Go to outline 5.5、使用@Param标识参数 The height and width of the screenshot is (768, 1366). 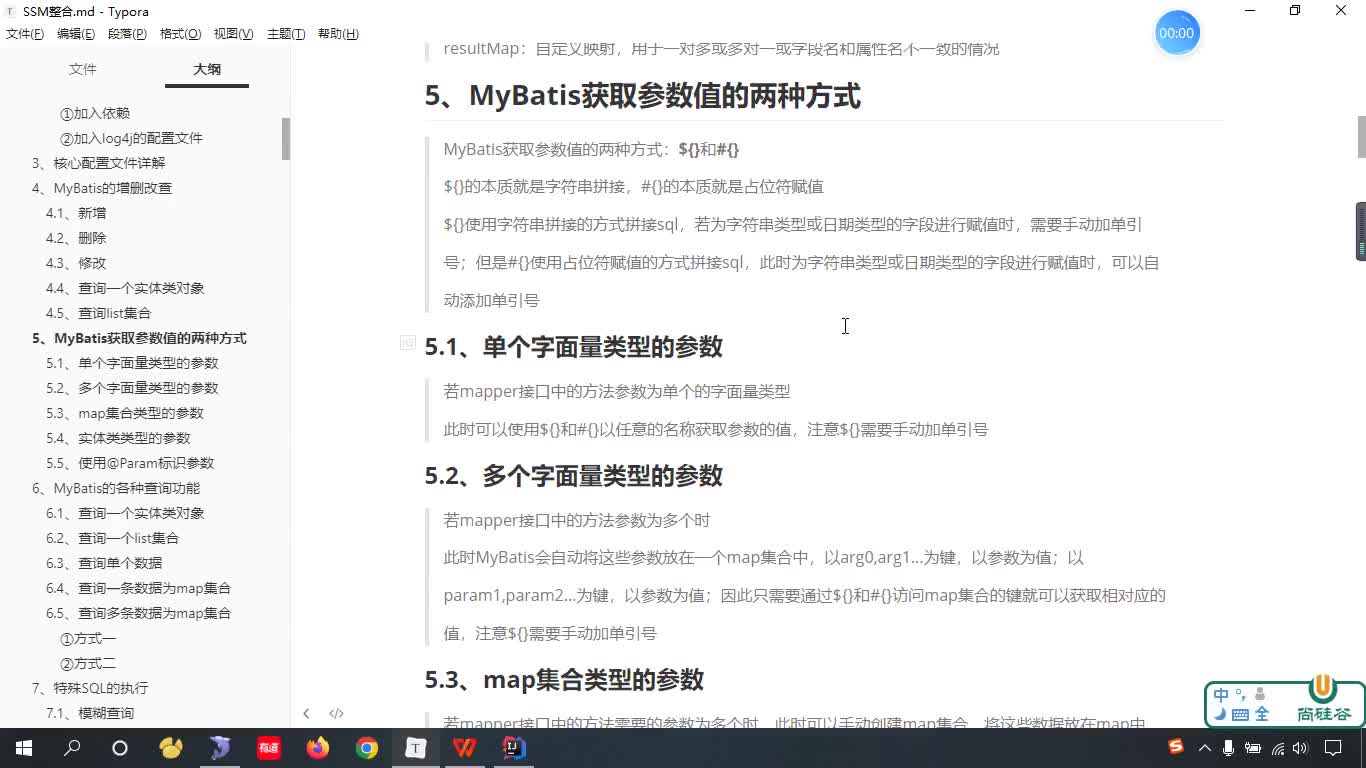130,463
